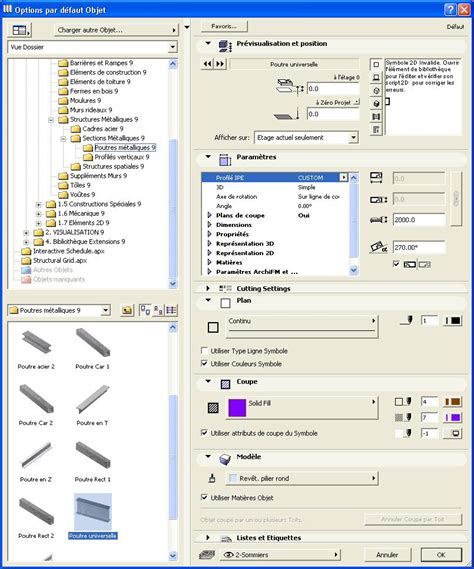Click the purple Solid Fill color swatch
Image resolution: width=474 pixels, height=569 pixels.
coord(237,408)
